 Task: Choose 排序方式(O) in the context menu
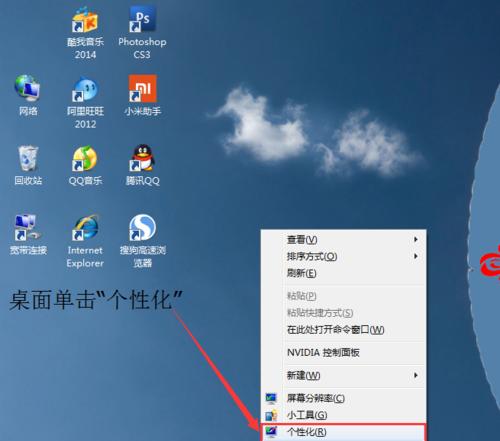(343, 256)
